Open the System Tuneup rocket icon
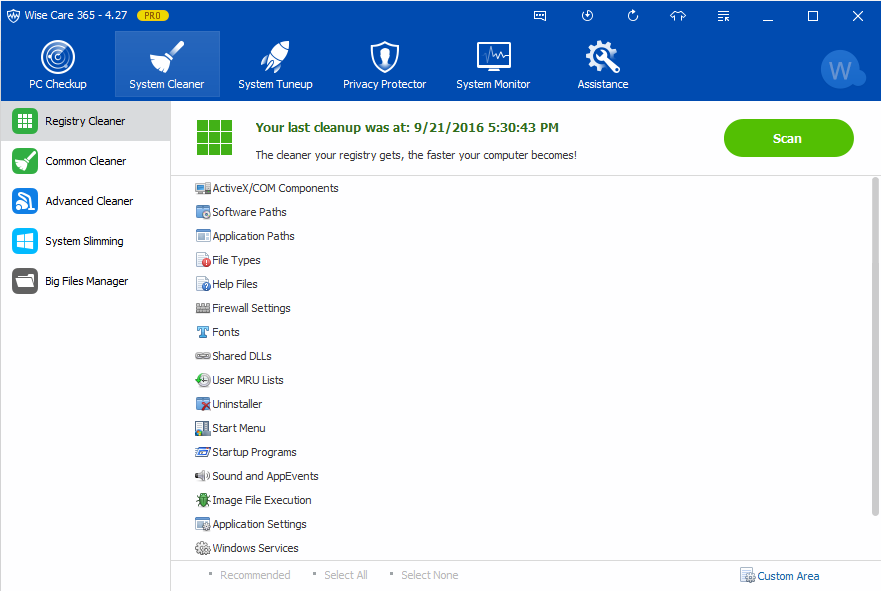The image size is (881, 591). (275, 57)
